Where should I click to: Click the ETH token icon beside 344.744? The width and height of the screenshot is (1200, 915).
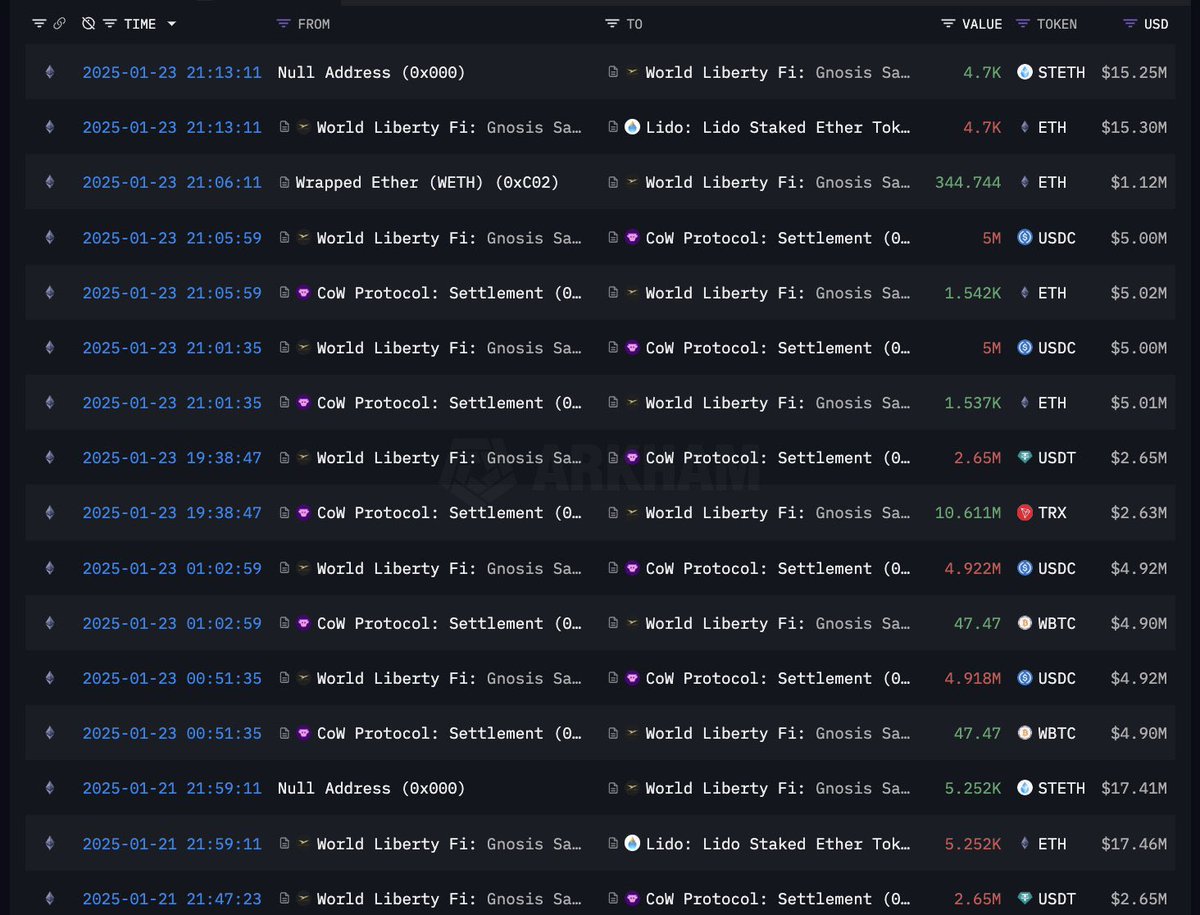tap(1024, 182)
